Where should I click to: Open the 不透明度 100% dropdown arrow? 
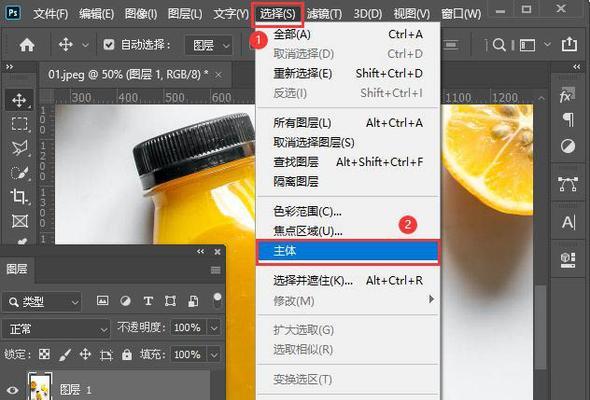pos(214,328)
